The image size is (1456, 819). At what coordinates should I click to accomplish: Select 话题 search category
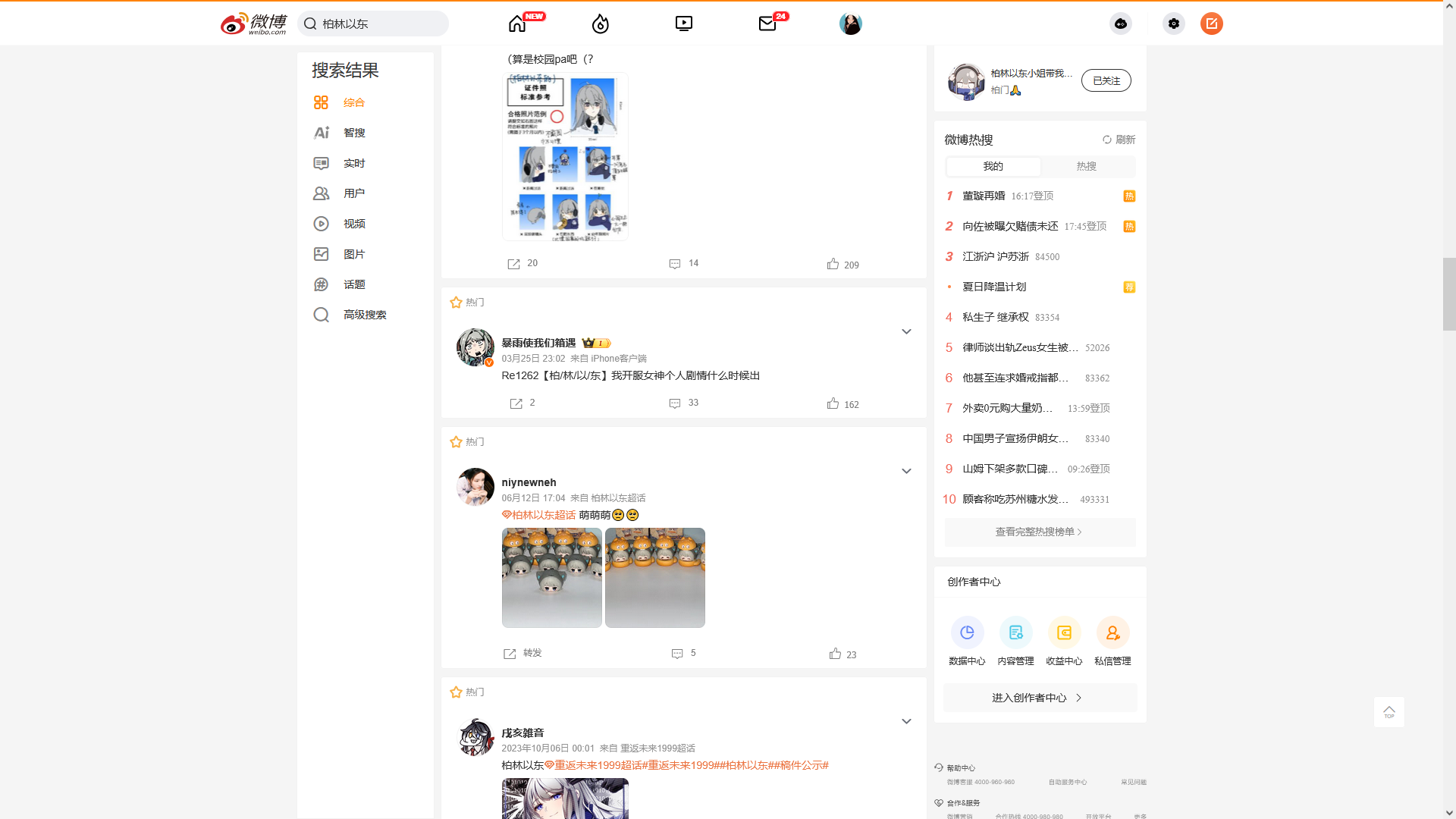(x=340, y=284)
